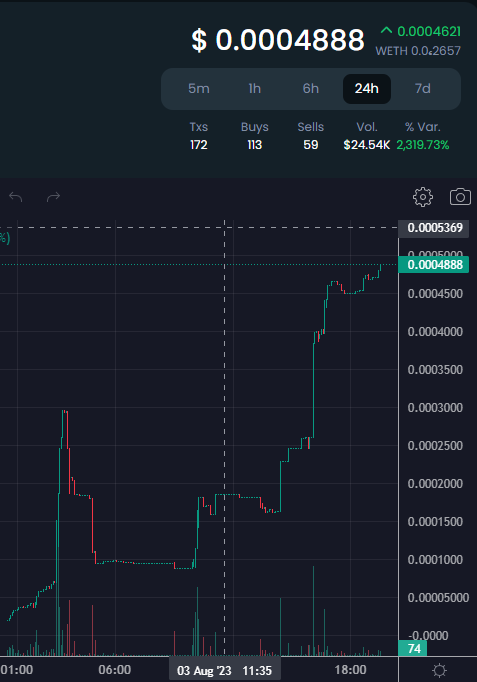Click the 0.0004621 price change value
The image size is (477, 682).
429,31
